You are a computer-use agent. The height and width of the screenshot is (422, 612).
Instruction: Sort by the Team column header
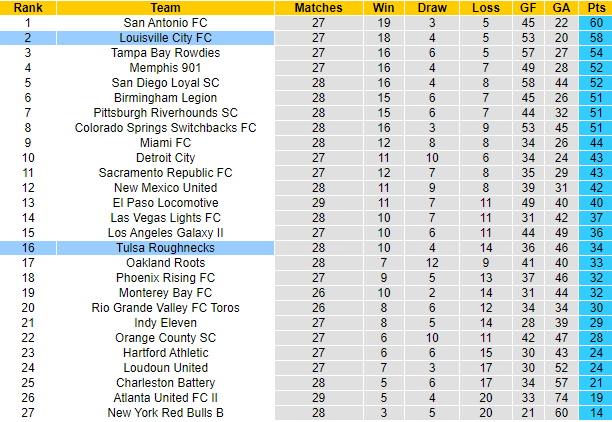click(165, 7)
